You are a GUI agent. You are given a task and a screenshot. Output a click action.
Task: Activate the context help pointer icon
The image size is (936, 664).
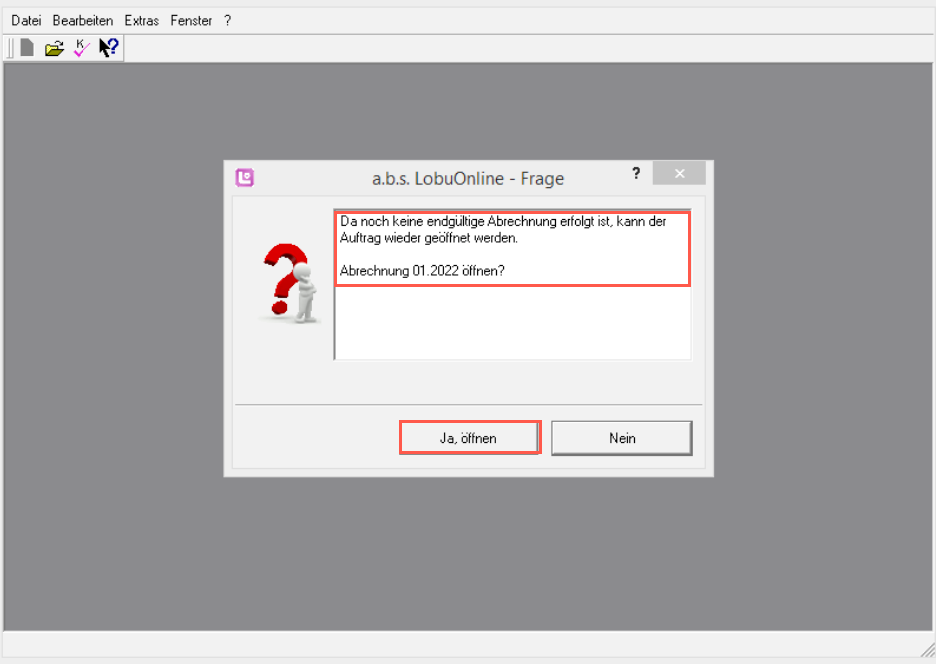pyautogui.click(x=108, y=47)
